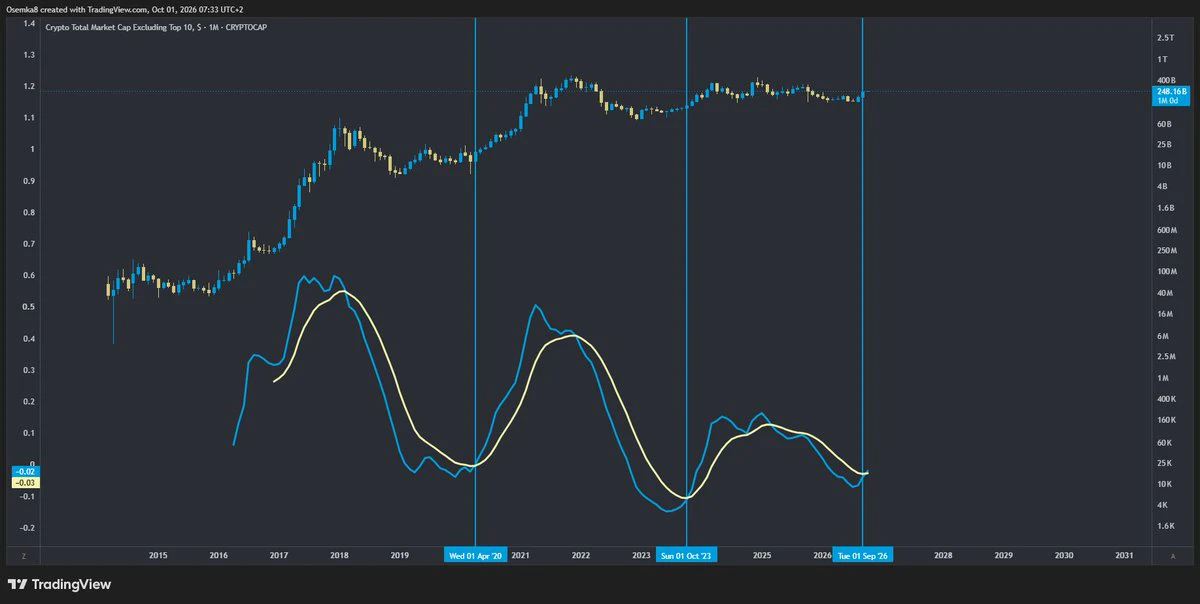The image size is (1200, 604).
Task: Select the "Sun 01 Oct '23" date marker
Action: pyautogui.click(x=687, y=556)
